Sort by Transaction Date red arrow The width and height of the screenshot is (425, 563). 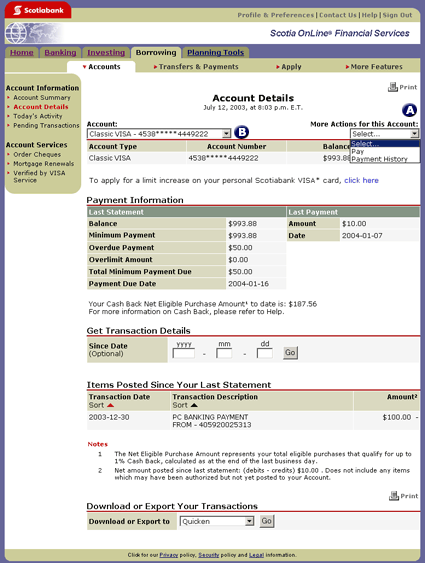[111, 405]
